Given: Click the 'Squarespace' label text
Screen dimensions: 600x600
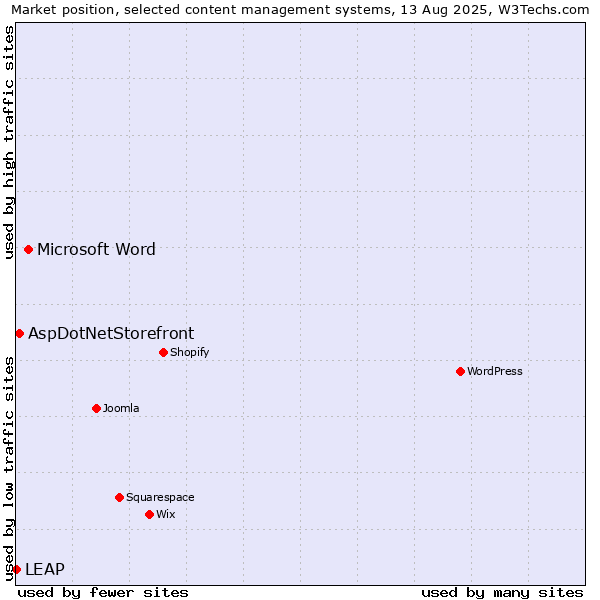Looking at the screenshot, I should pyautogui.click(x=160, y=497).
